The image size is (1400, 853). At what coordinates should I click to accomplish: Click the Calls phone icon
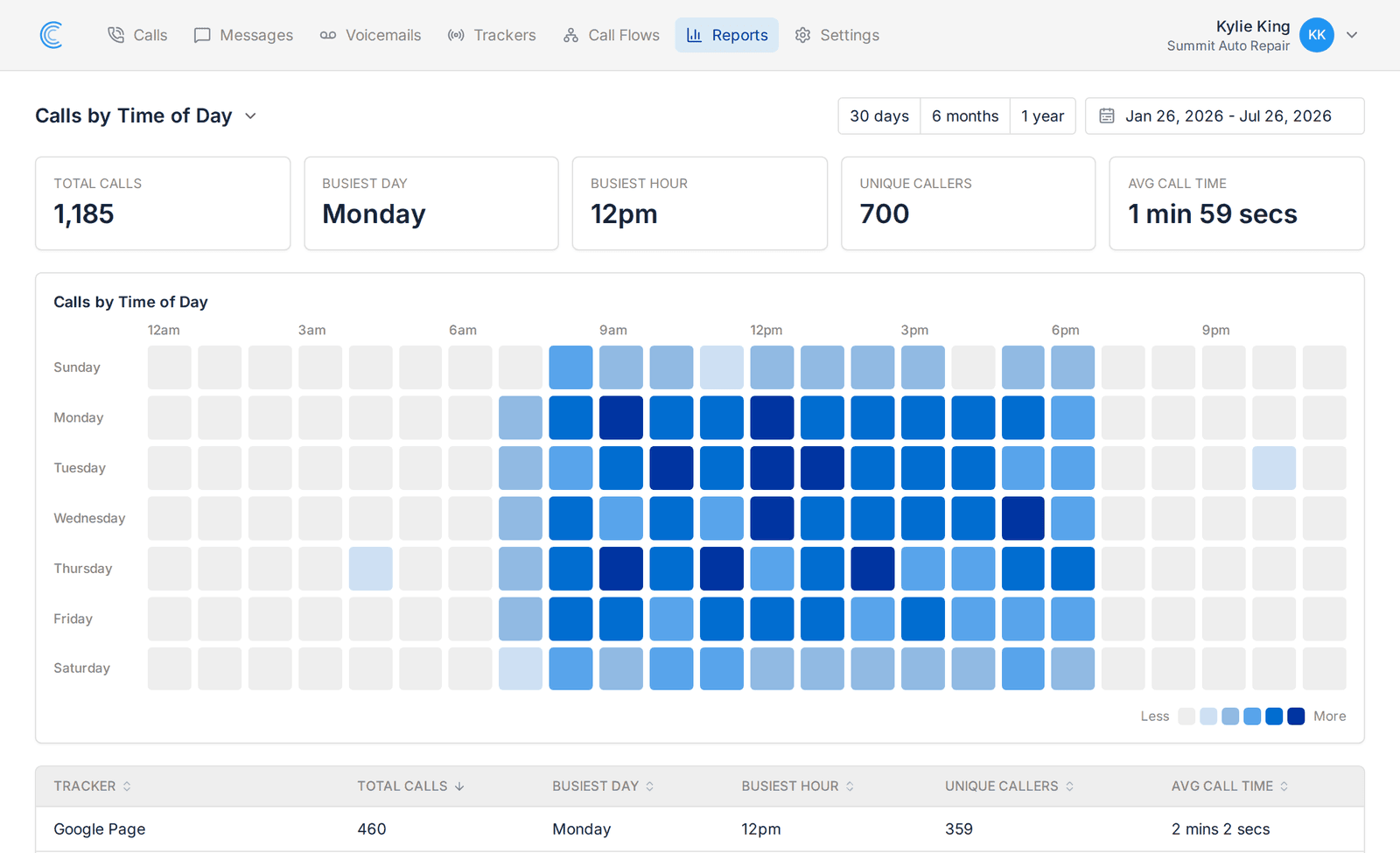click(115, 35)
